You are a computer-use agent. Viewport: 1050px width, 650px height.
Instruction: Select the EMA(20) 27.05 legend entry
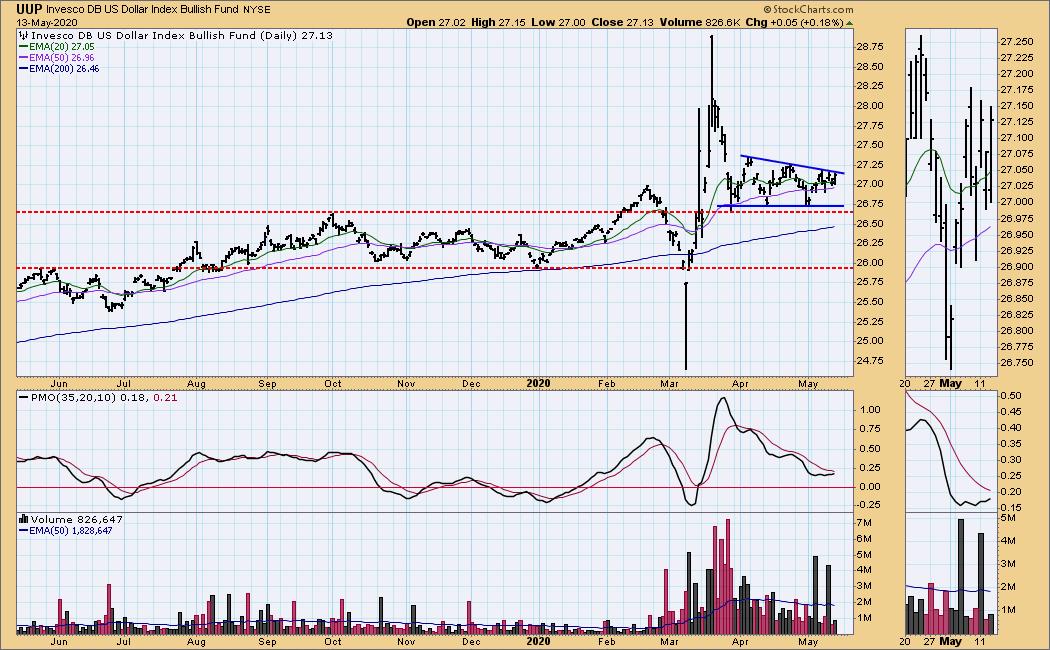point(57,47)
